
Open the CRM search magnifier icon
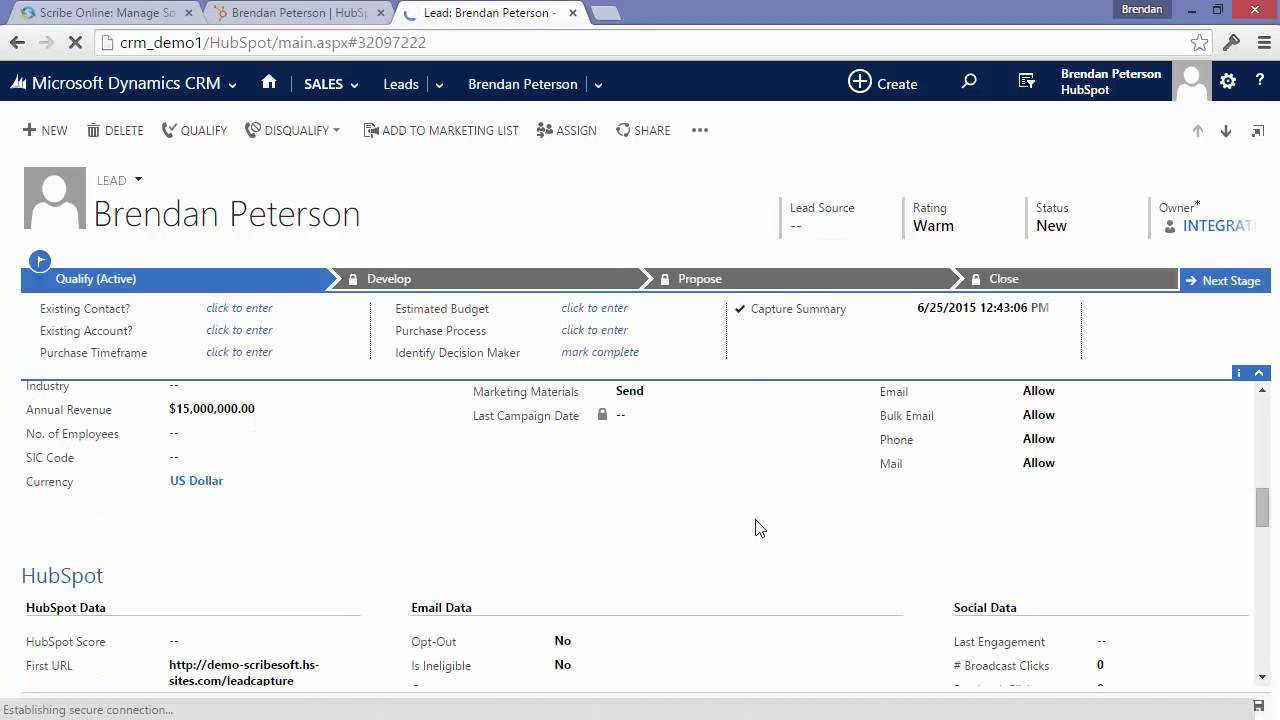coord(969,82)
